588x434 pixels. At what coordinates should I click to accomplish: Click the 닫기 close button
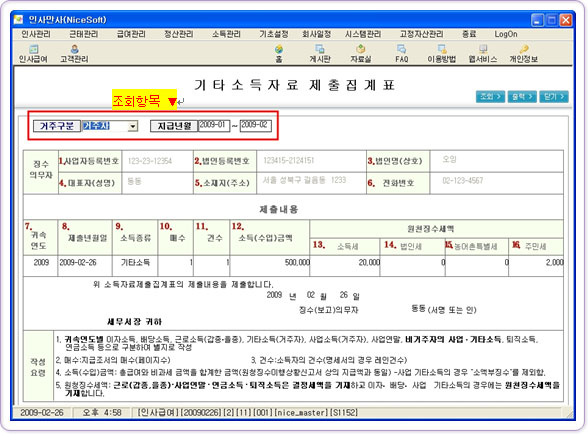[554, 97]
